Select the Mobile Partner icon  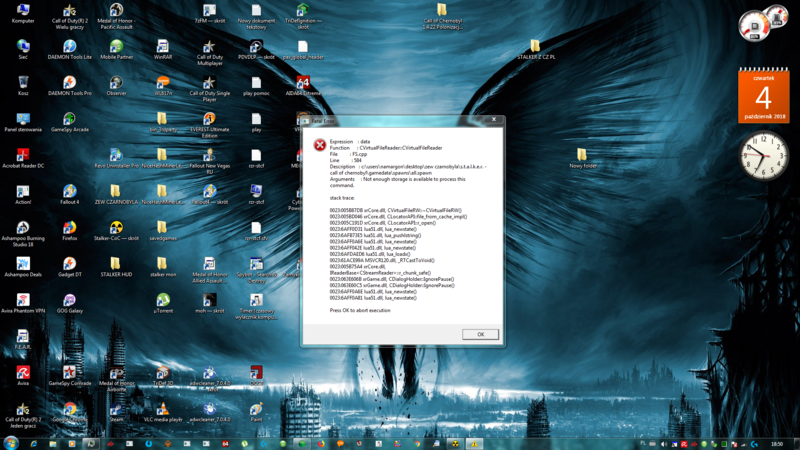[x=116, y=49]
